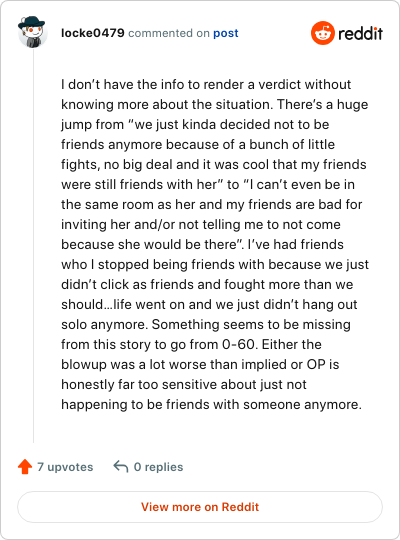Click the line starting "solo anymore. Something seems"
Image resolution: width=400 pixels, height=540 pixels.
tap(206, 324)
